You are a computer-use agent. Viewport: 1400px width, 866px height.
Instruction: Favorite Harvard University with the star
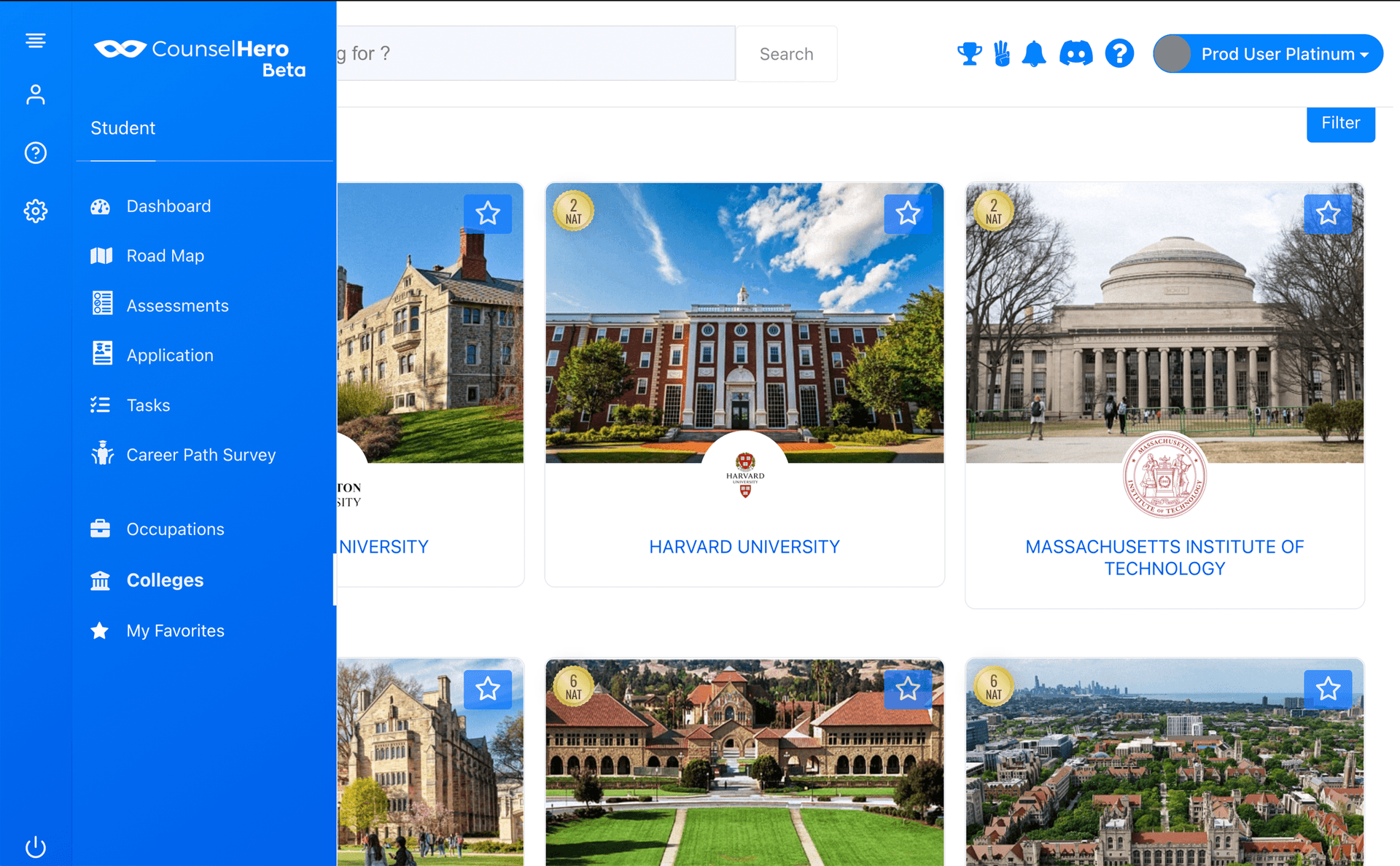[x=908, y=214]
